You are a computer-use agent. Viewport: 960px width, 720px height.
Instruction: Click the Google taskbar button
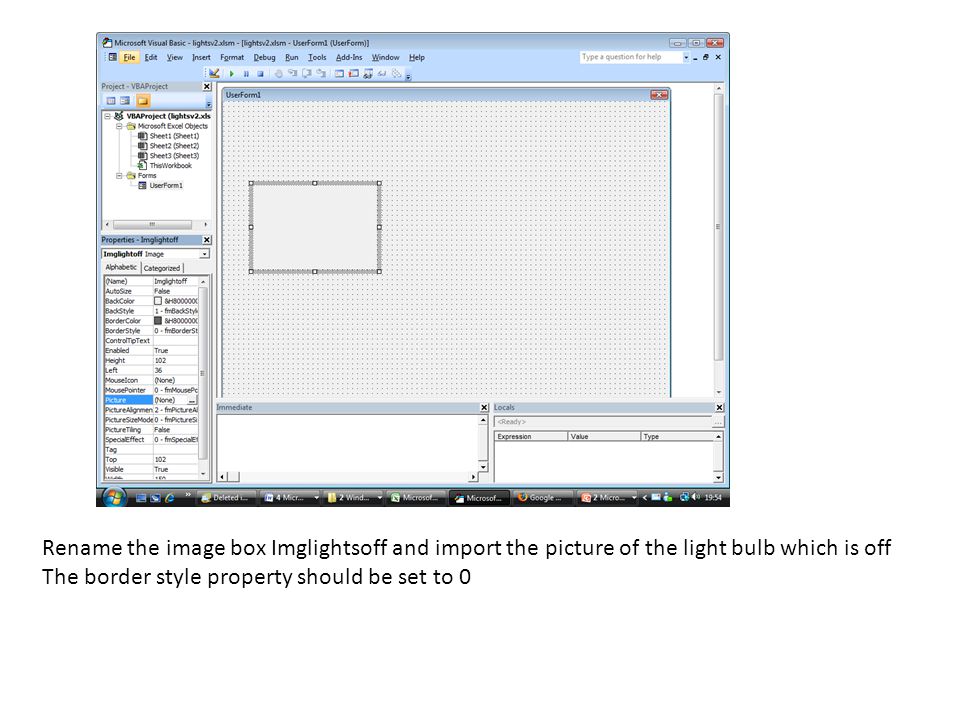542,498
